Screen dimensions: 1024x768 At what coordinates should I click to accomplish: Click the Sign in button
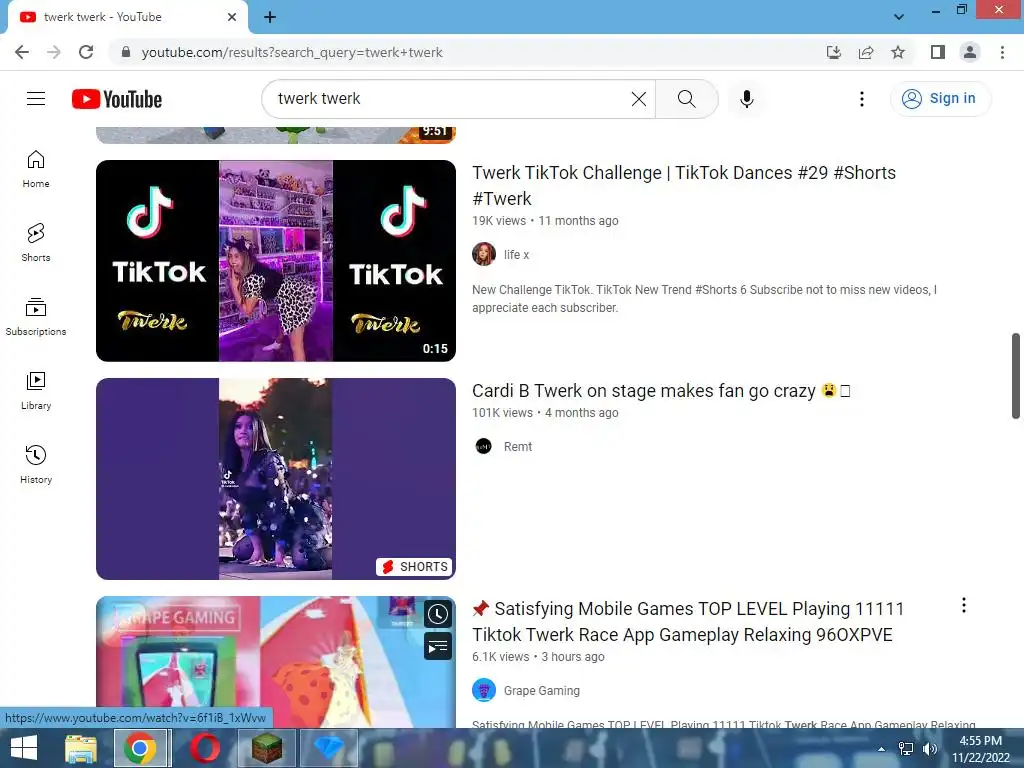click(940, 99)
